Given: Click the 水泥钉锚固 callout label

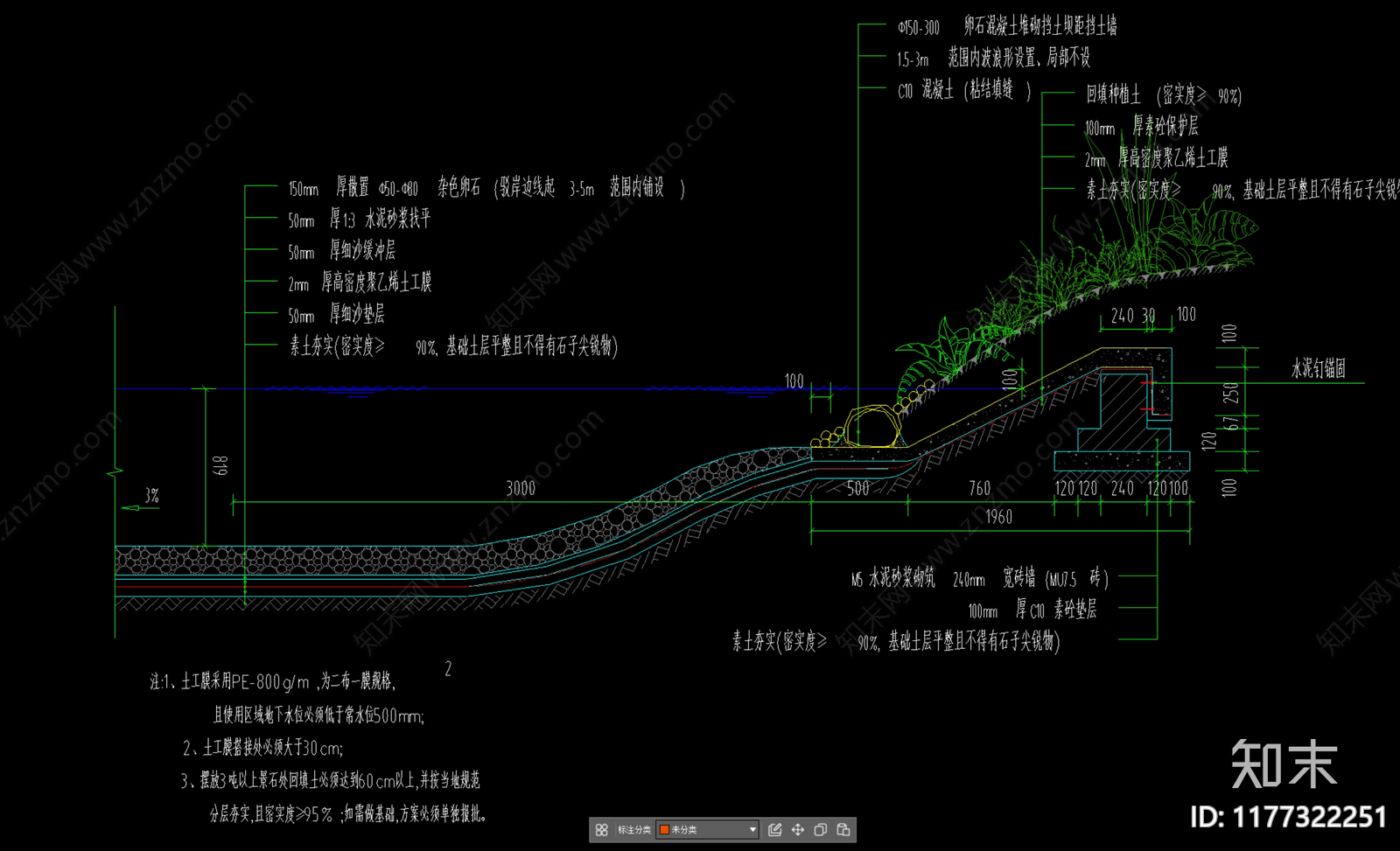Looking at the screenshot, I should (x=1318, y=368).
